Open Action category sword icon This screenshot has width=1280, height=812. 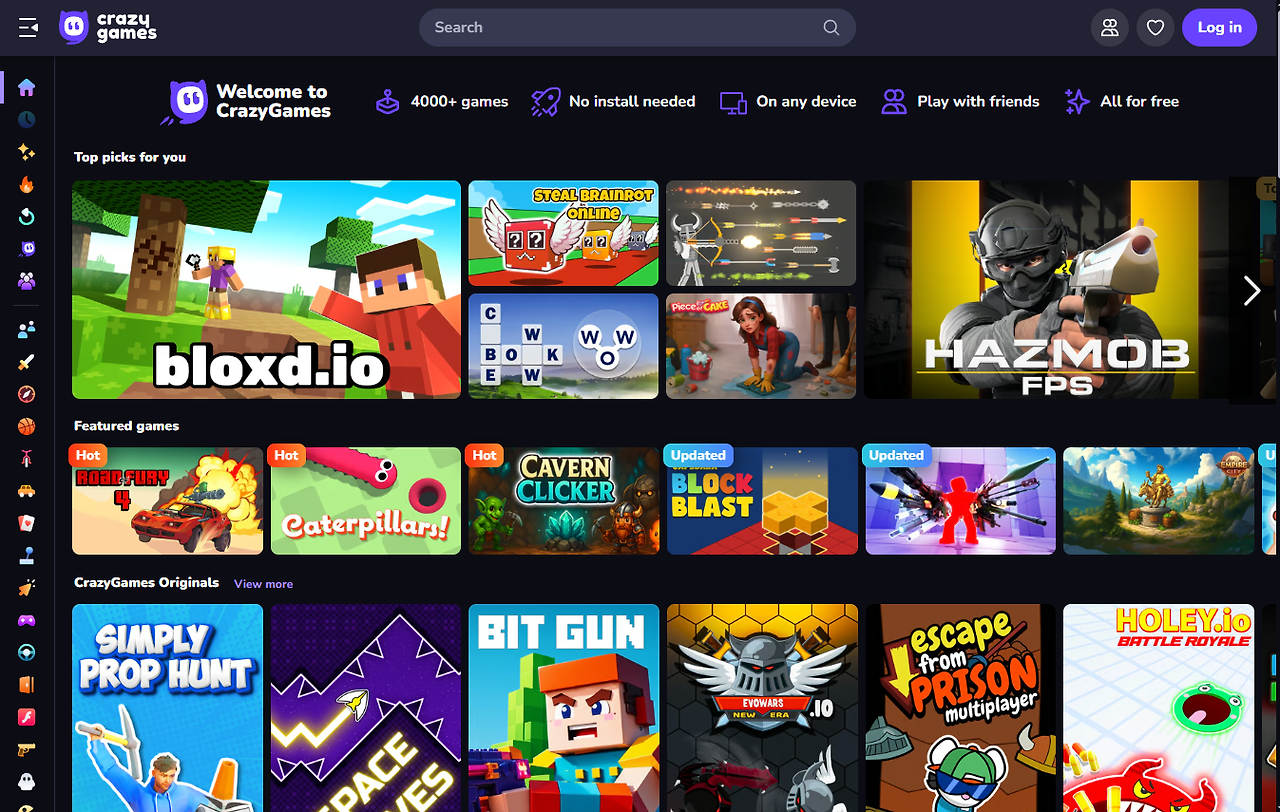(27, 362)
